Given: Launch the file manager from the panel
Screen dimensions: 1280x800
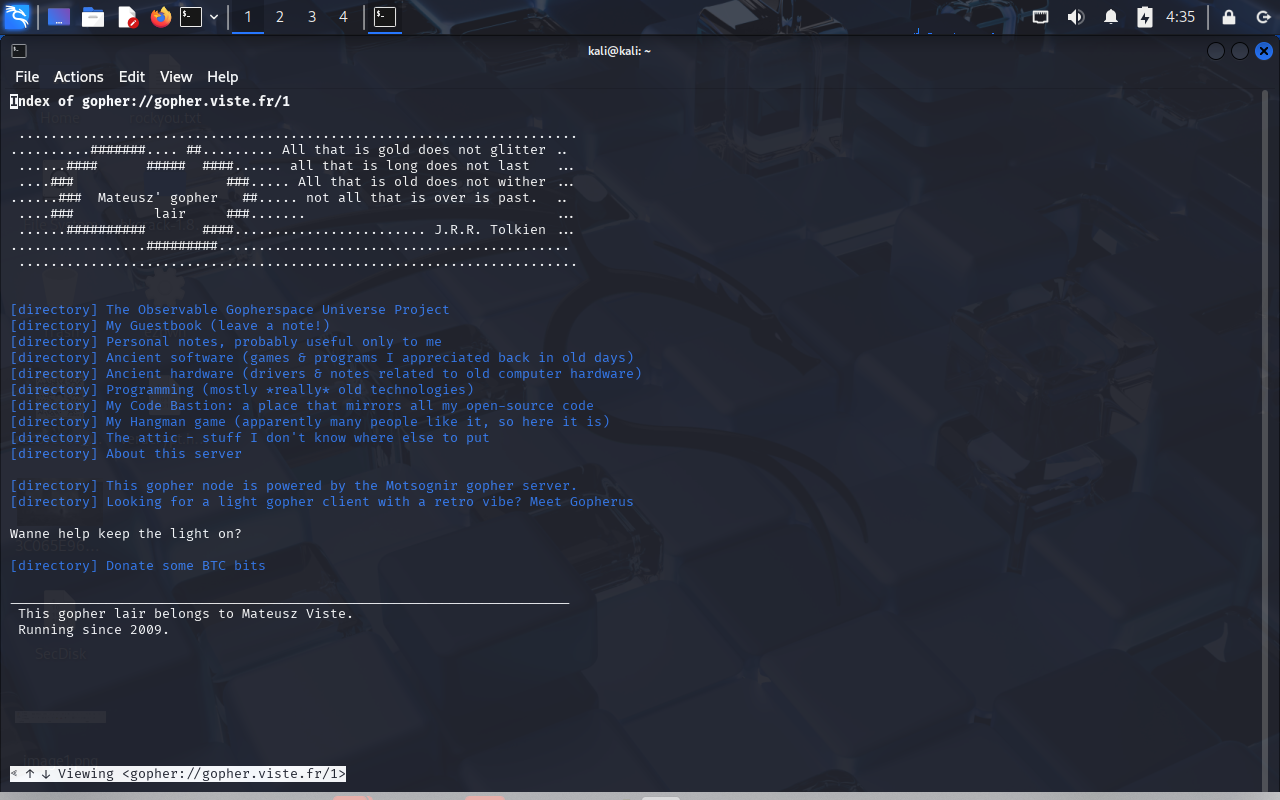Looking at the screenshot, I should point(93,17).
